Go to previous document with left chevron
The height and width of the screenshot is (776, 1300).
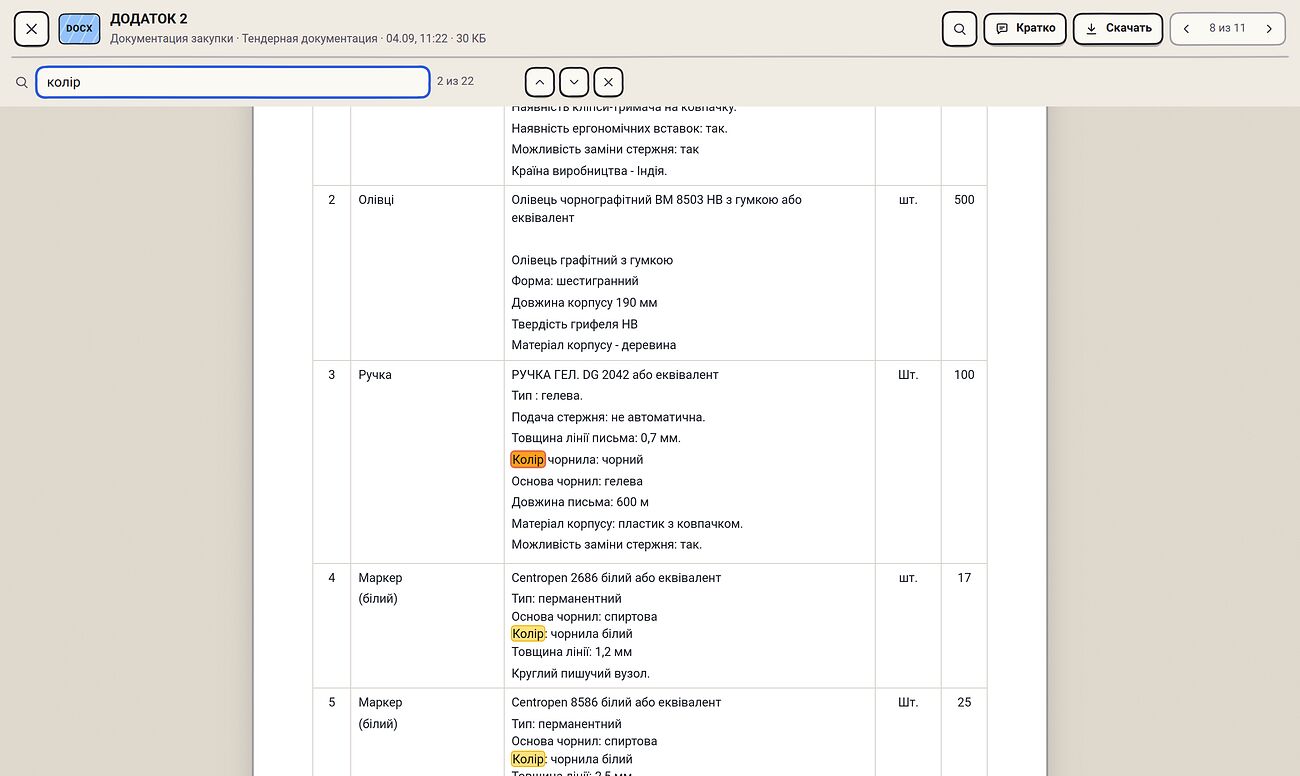coord(1186,29)
